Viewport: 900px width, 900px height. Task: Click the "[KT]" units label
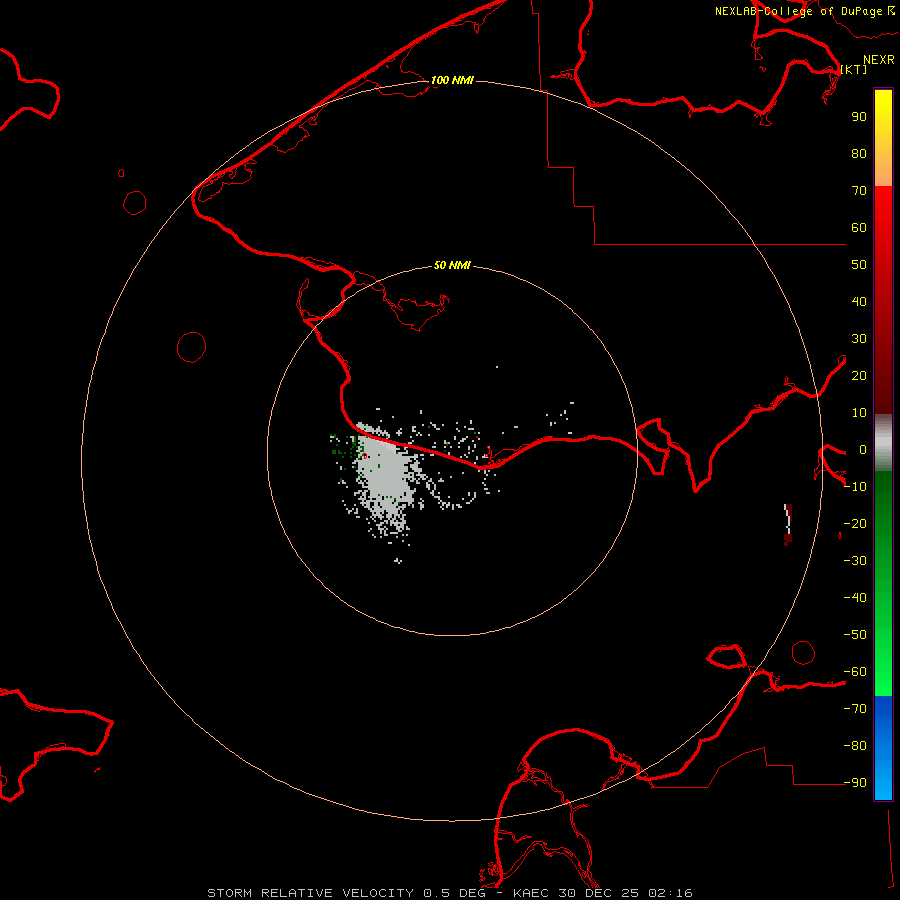[x=854, y=69]
